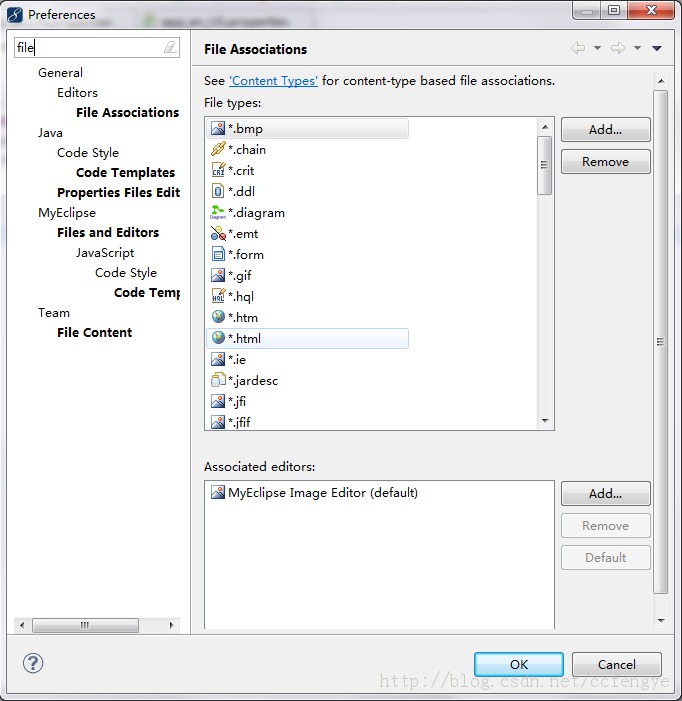Click Add button next to File types
Image resolution: width=682 pixels, height=701 pixels.
pyautogui.click(x=605, y=130)
